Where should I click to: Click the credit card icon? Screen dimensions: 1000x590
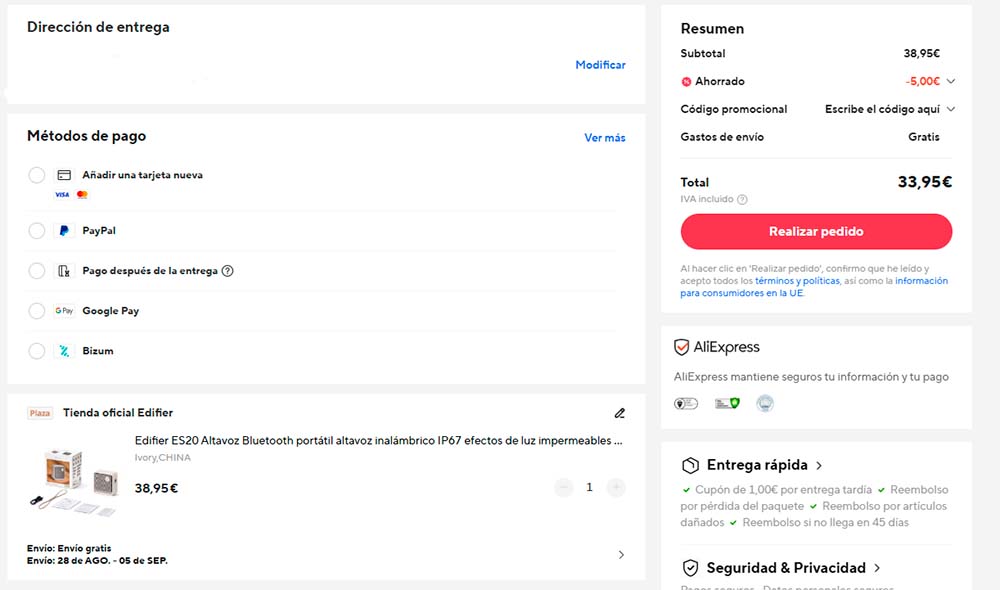pyautogui.click(x=64, y=175)
